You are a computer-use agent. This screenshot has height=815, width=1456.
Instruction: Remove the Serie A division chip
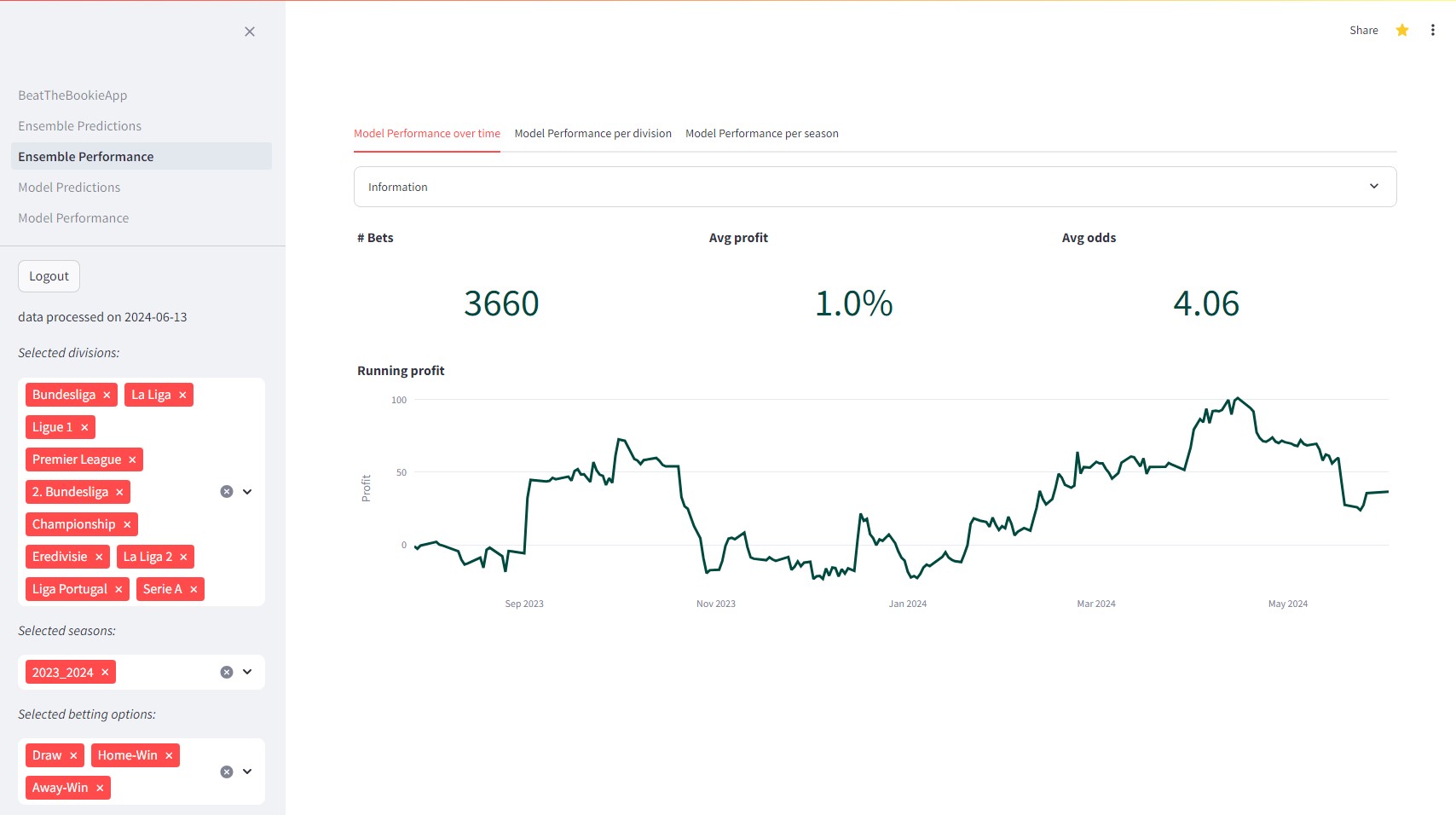point(194,588)
